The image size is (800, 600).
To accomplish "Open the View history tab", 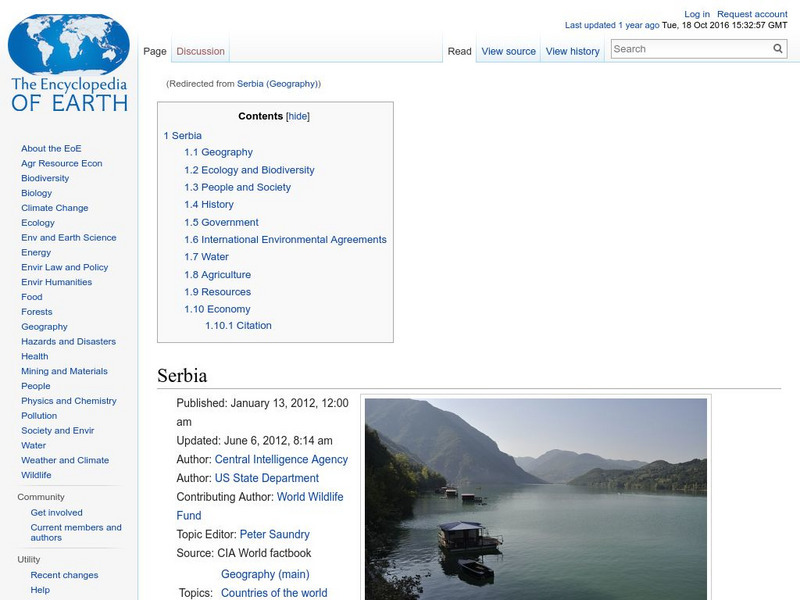I will coord(573,50).
